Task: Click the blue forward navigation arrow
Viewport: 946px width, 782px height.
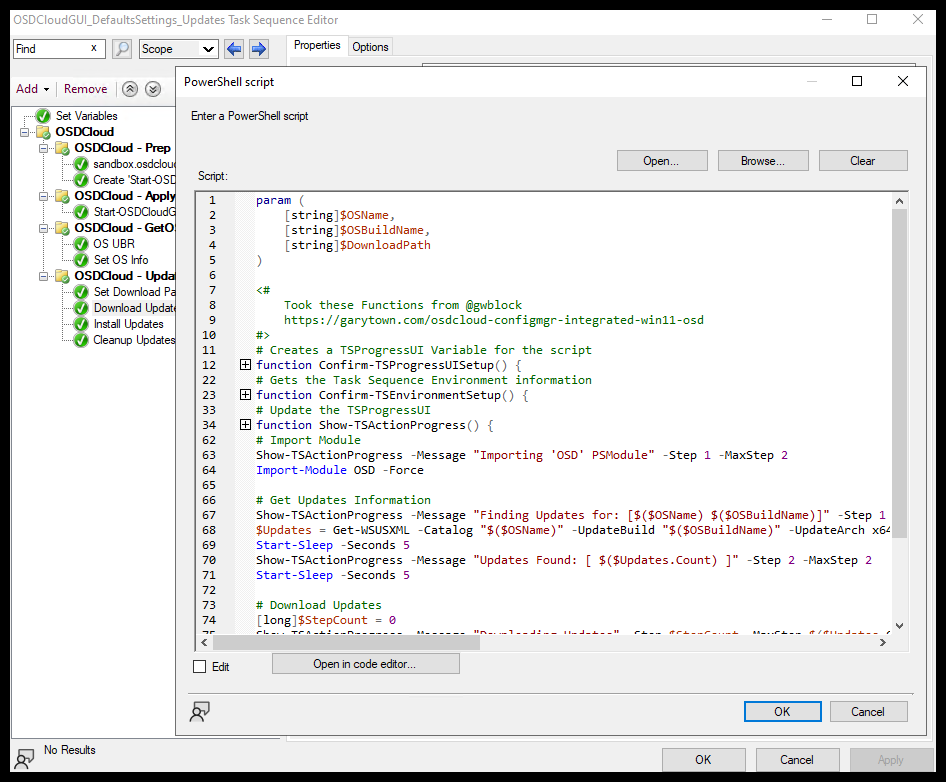Action: [257, 48]
